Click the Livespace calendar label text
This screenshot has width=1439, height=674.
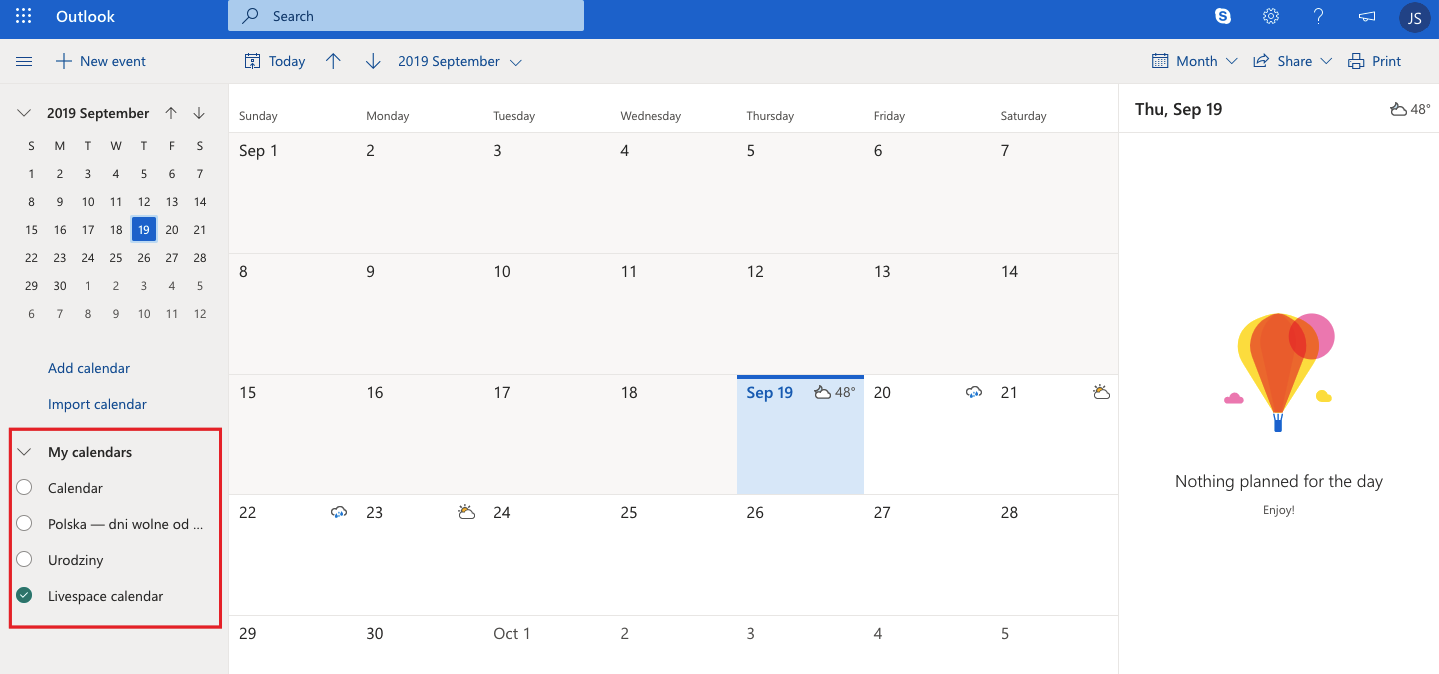(x=105, y=596)
